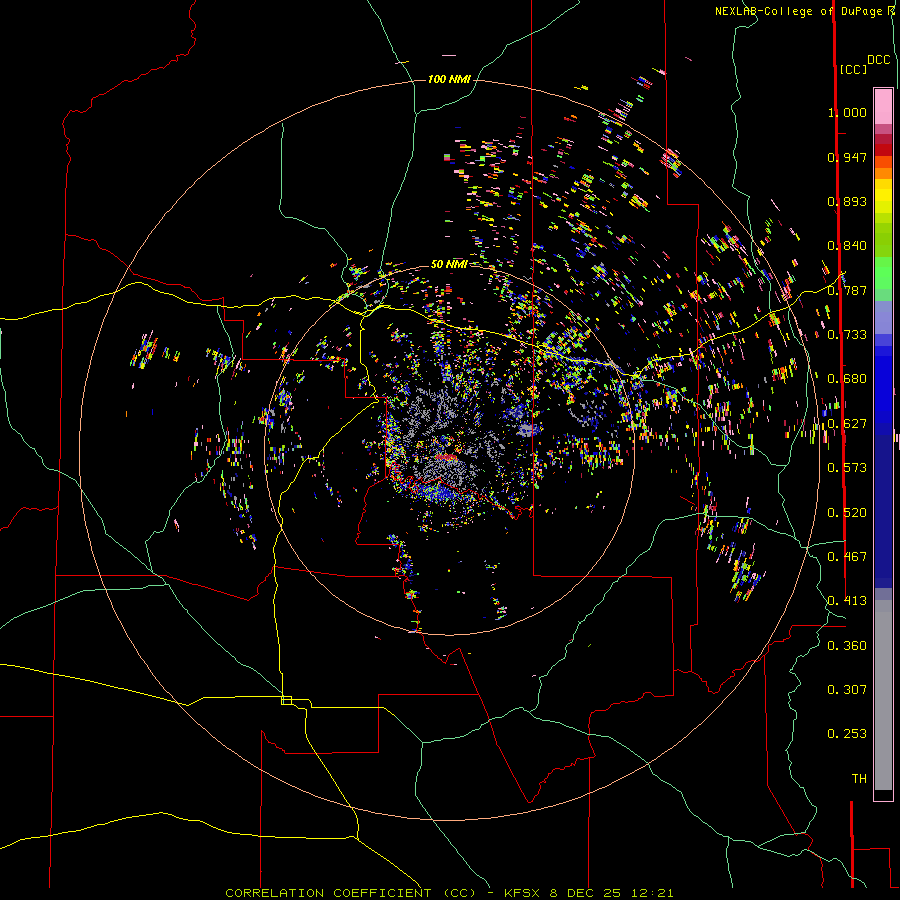Viewport: 900px width, 900px height.
Task: Select the 0.573 scale value
Action: coord(847,468)
